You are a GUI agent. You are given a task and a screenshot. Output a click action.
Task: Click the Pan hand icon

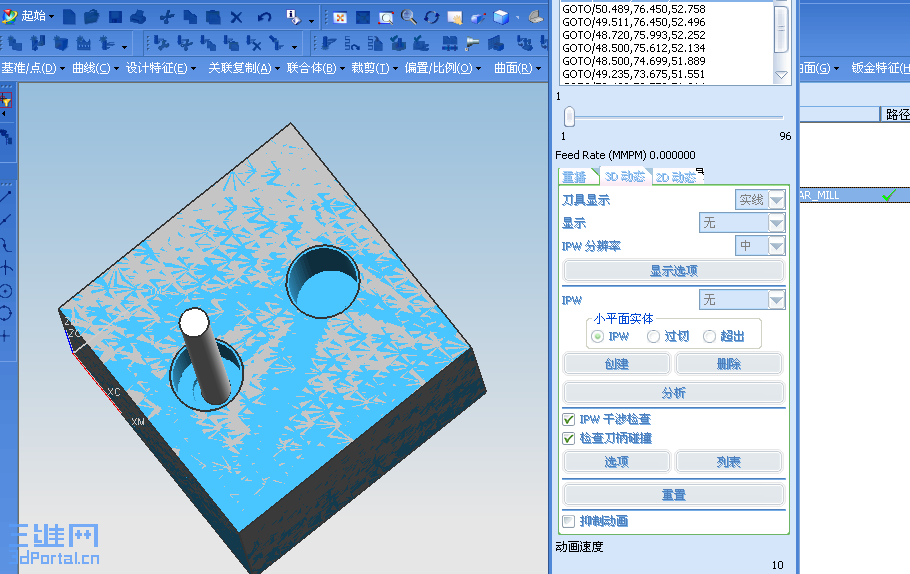point(455,17)
